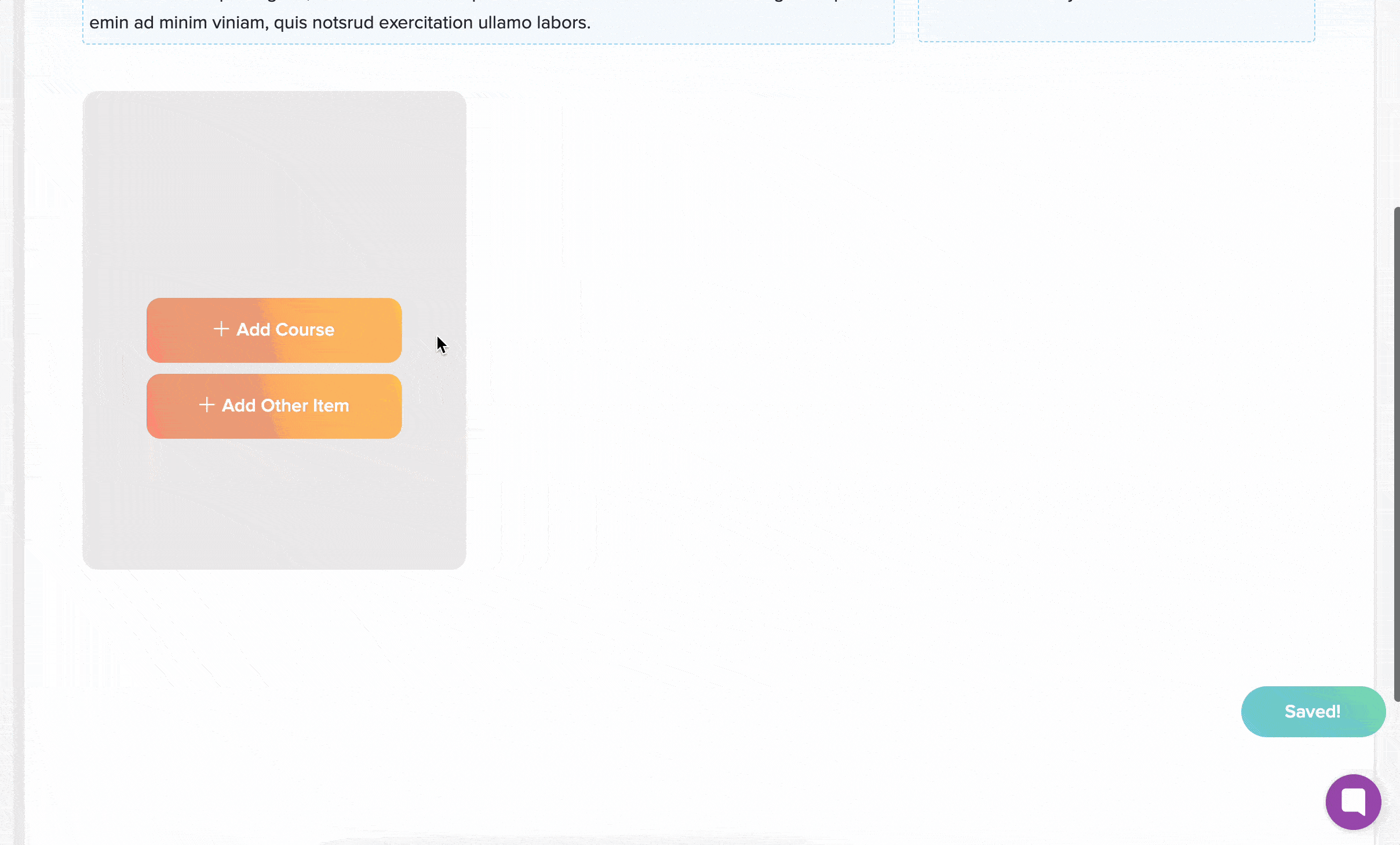Click empty white space right of gray card
1400x845 pixels.
click(869, 330)
